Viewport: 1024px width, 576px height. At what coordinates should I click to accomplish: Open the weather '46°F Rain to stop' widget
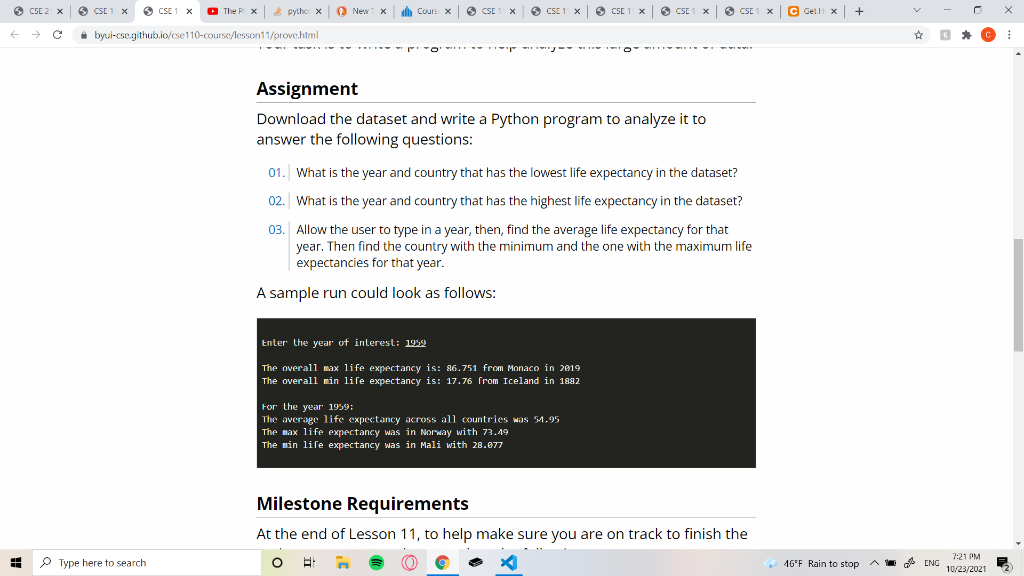coord(812,563)
